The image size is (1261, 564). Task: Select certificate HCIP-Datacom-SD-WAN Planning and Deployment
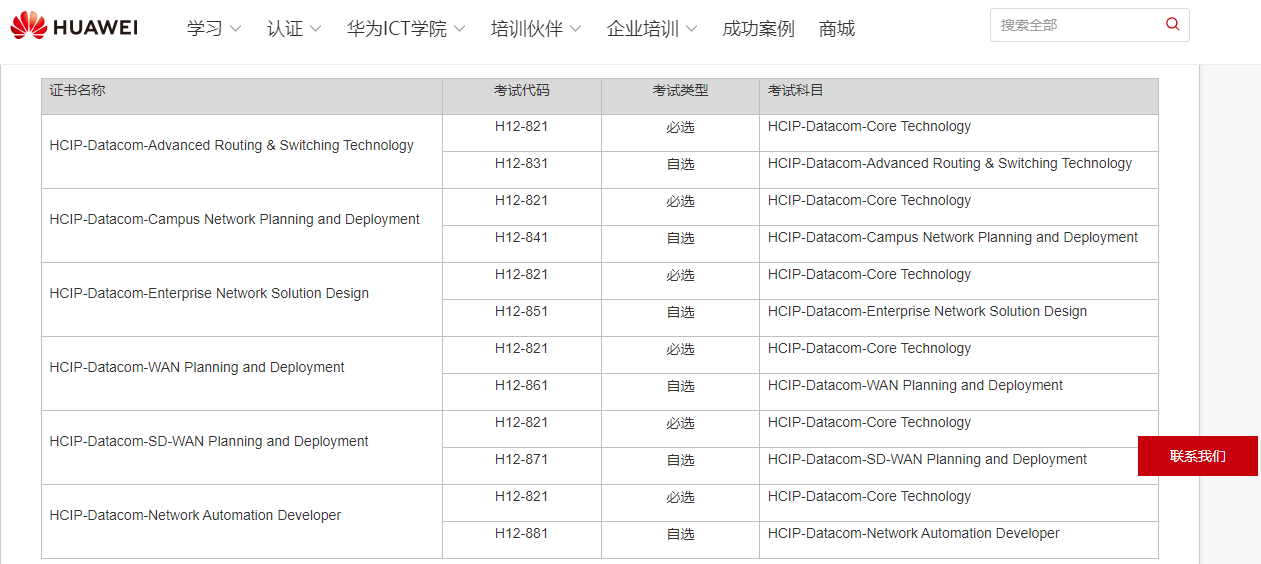coord(209,441)
